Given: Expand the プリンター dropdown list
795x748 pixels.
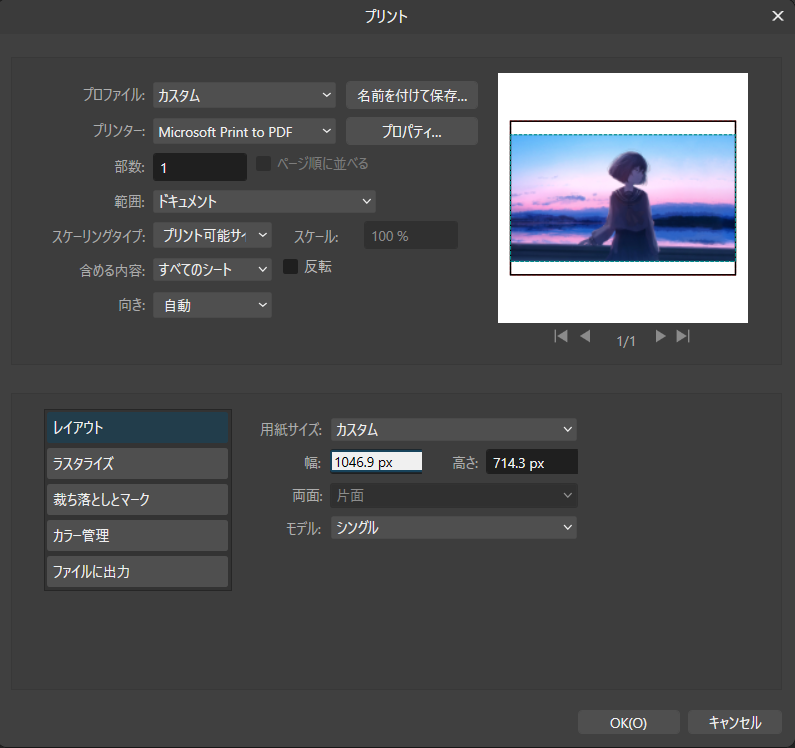Looking at the screenshot, I should tap(244, 131).
